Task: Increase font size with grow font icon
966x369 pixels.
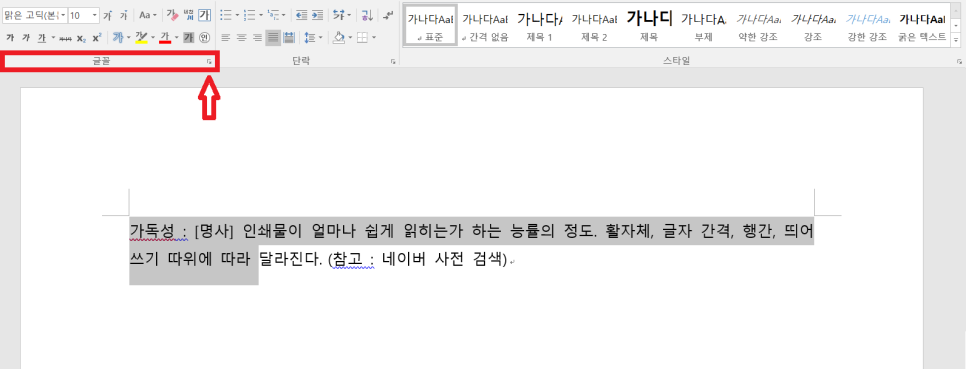Action: [x=108, y=15]
